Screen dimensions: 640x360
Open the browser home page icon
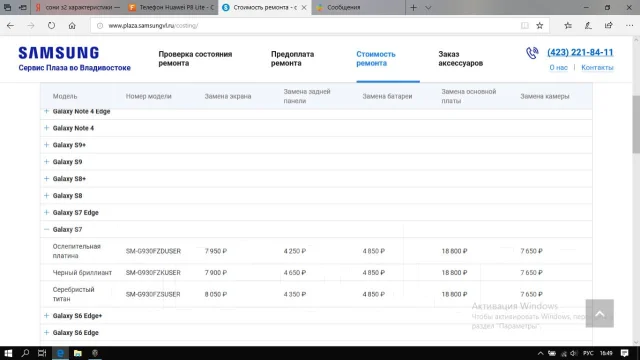72,25
